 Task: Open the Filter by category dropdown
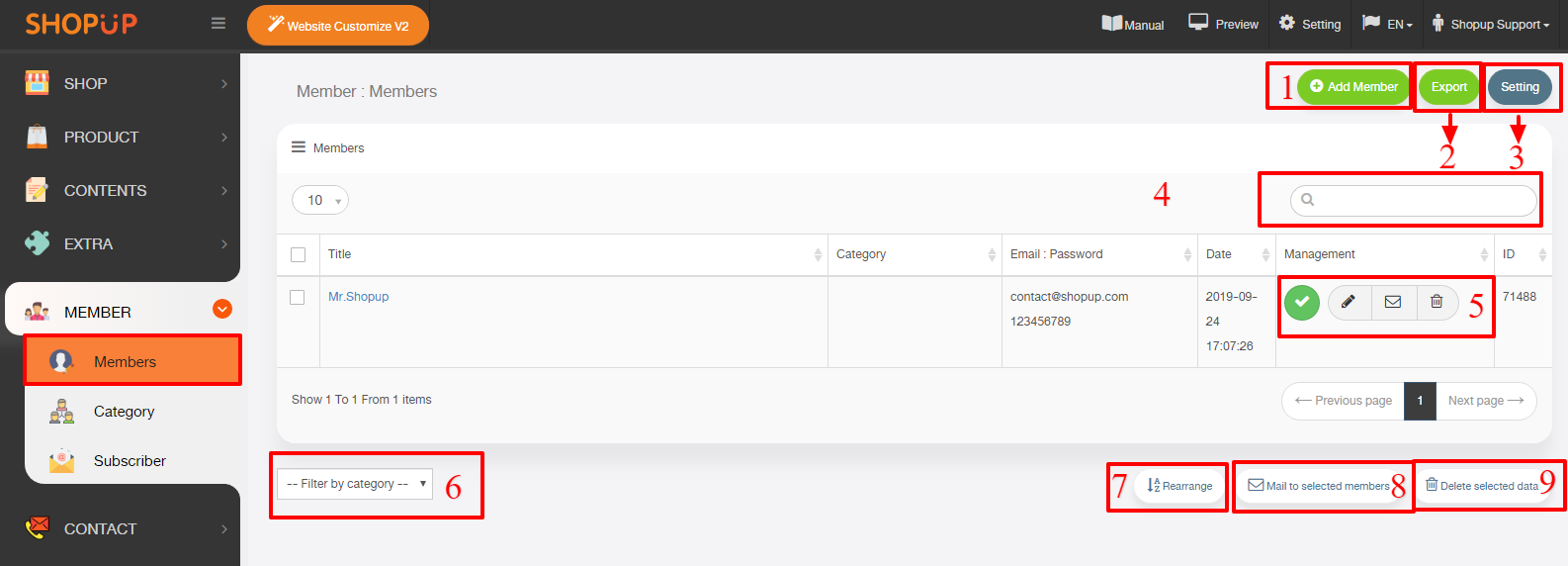pyautogui.click(x=355, y=484)
